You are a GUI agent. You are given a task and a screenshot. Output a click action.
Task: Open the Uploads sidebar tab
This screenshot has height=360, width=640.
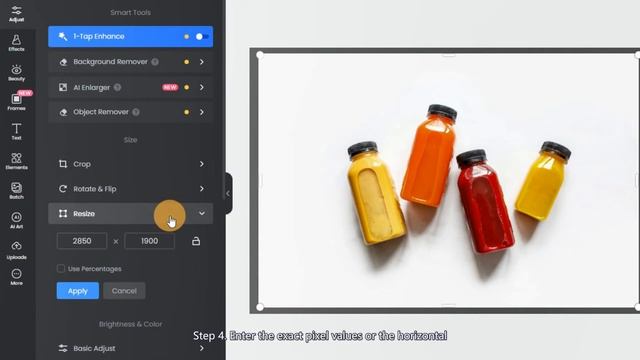(x=16, y=250)
